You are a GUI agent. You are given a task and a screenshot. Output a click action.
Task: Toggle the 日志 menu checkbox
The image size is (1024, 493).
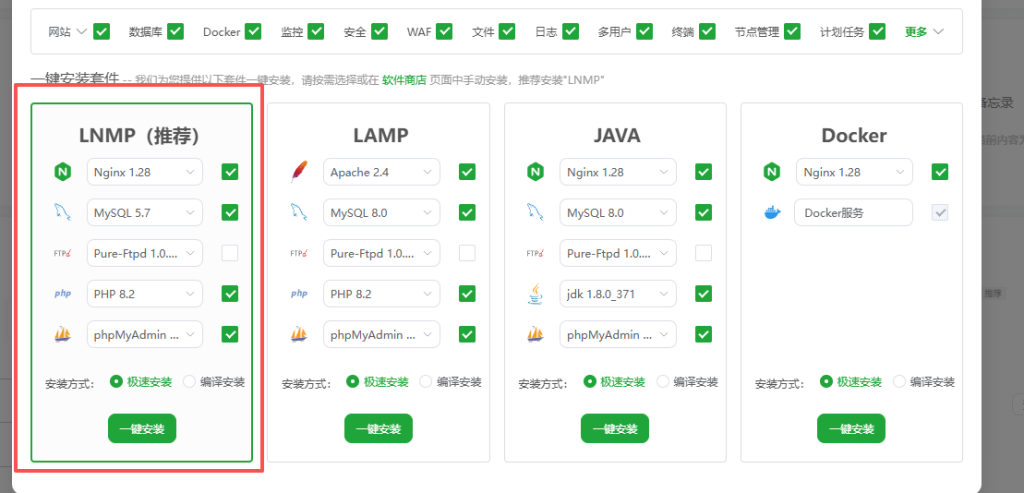(570, 31)
